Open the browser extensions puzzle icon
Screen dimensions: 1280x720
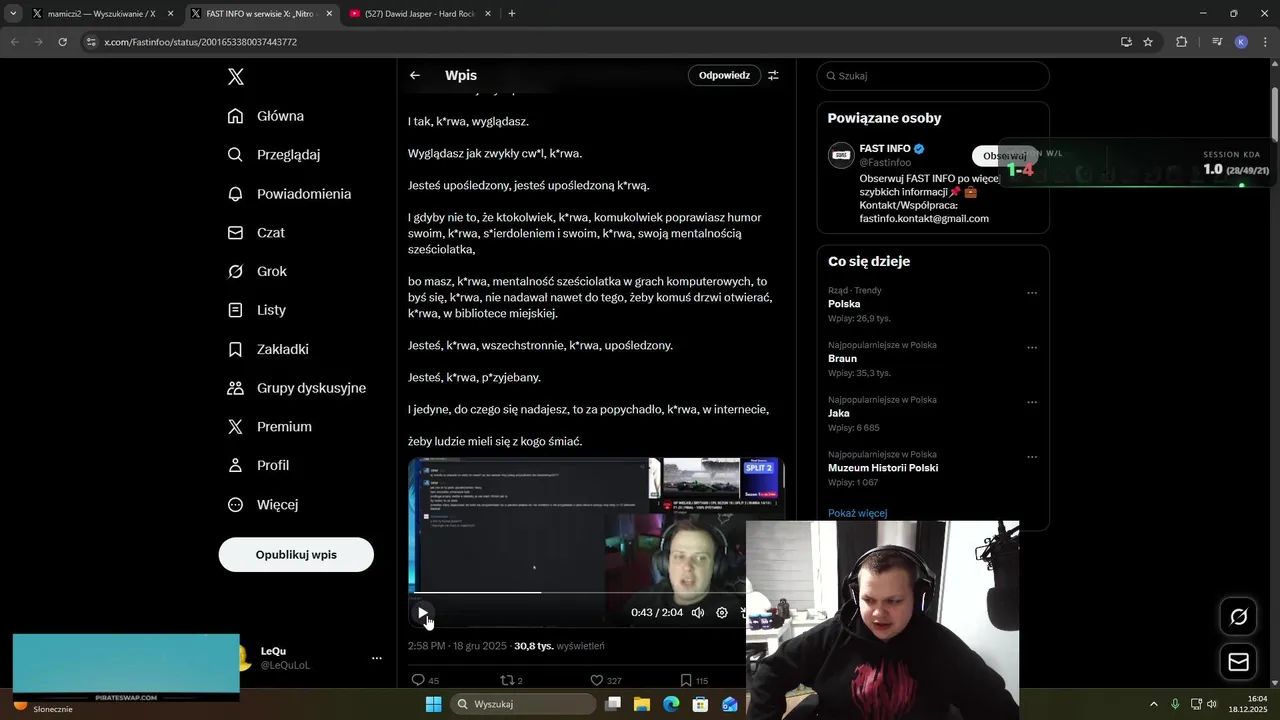tap(1182, 42)
